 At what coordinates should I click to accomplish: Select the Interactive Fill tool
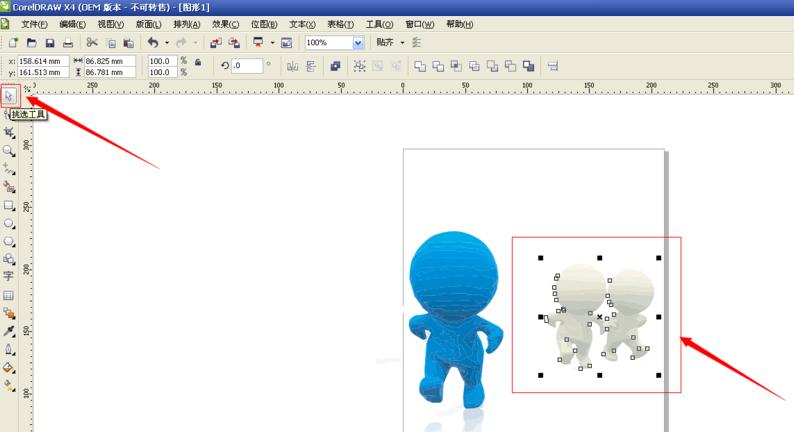point(9,386)
